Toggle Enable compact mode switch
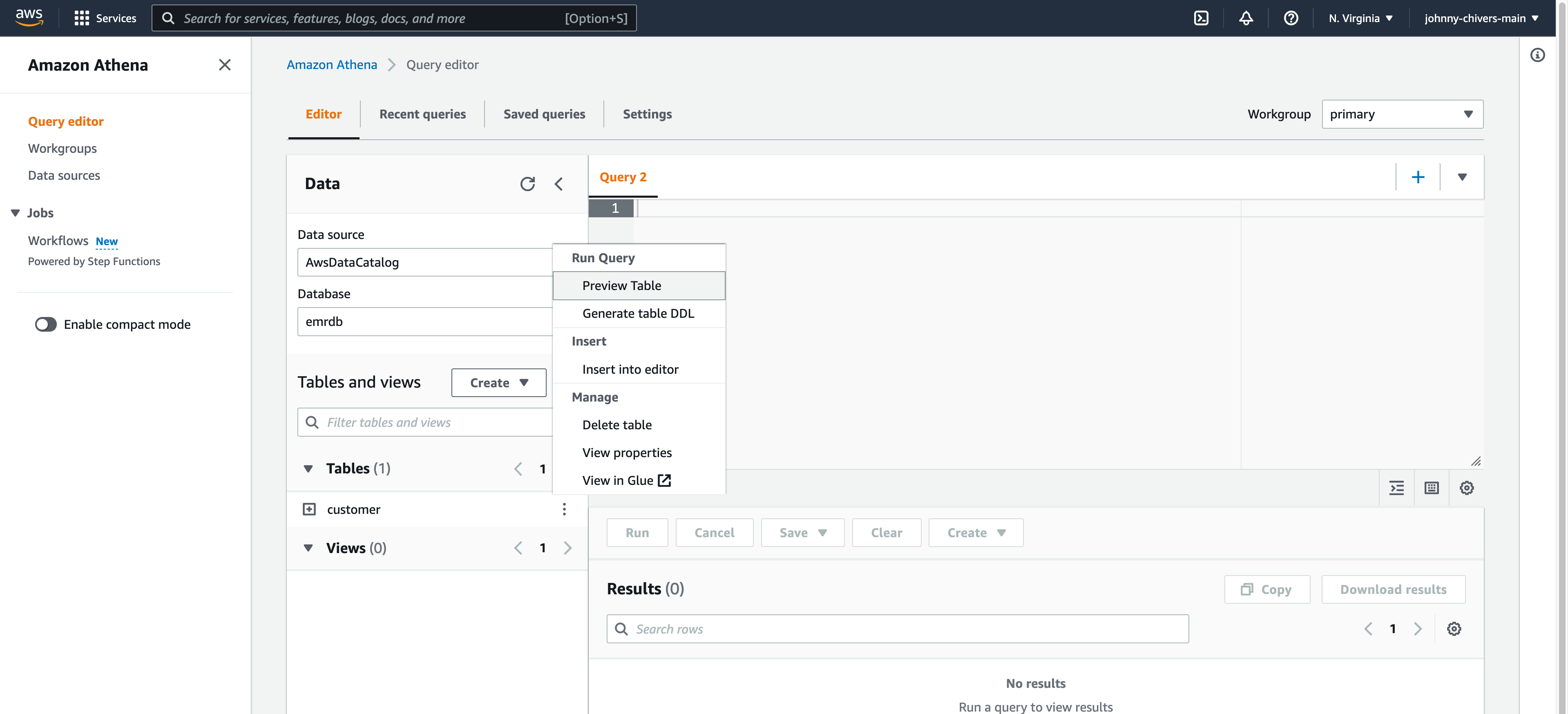The image size is (1568, 714). (x=46, y=324)
